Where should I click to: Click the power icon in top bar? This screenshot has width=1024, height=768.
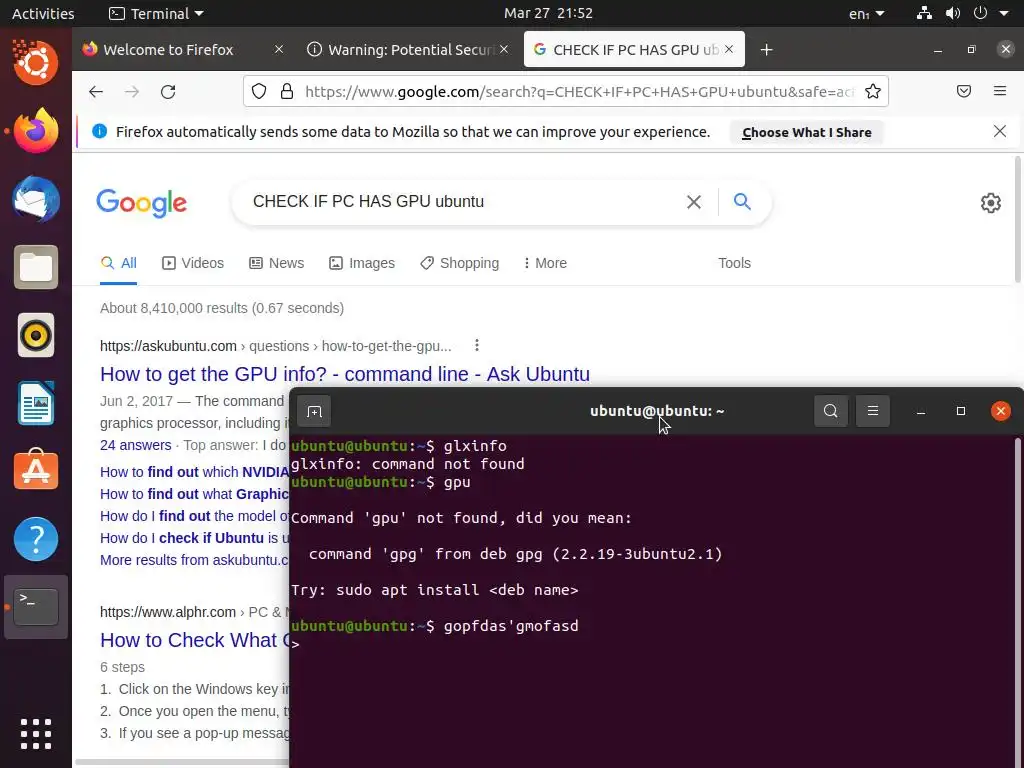click(x=980, y=13)
